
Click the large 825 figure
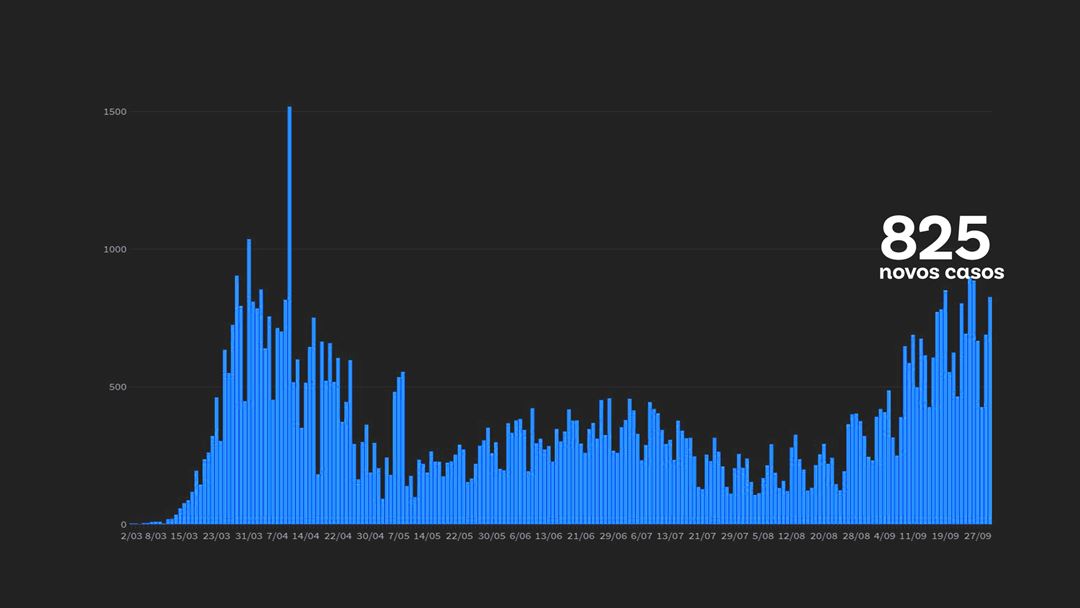935,237
